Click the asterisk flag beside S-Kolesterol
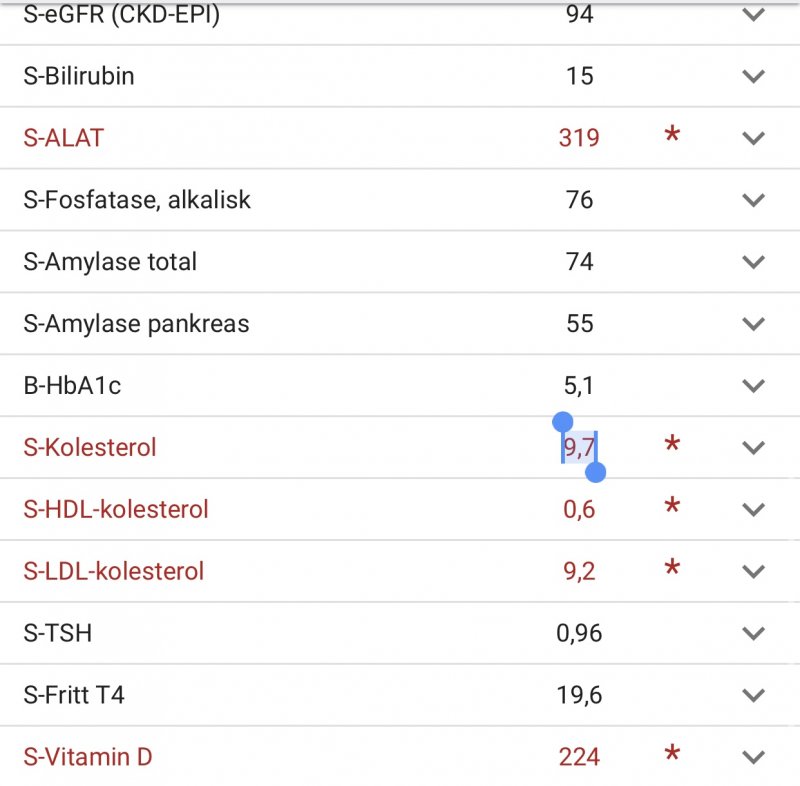Image resolution: width=800 pixels, height=786 pixels. point(672,444)
